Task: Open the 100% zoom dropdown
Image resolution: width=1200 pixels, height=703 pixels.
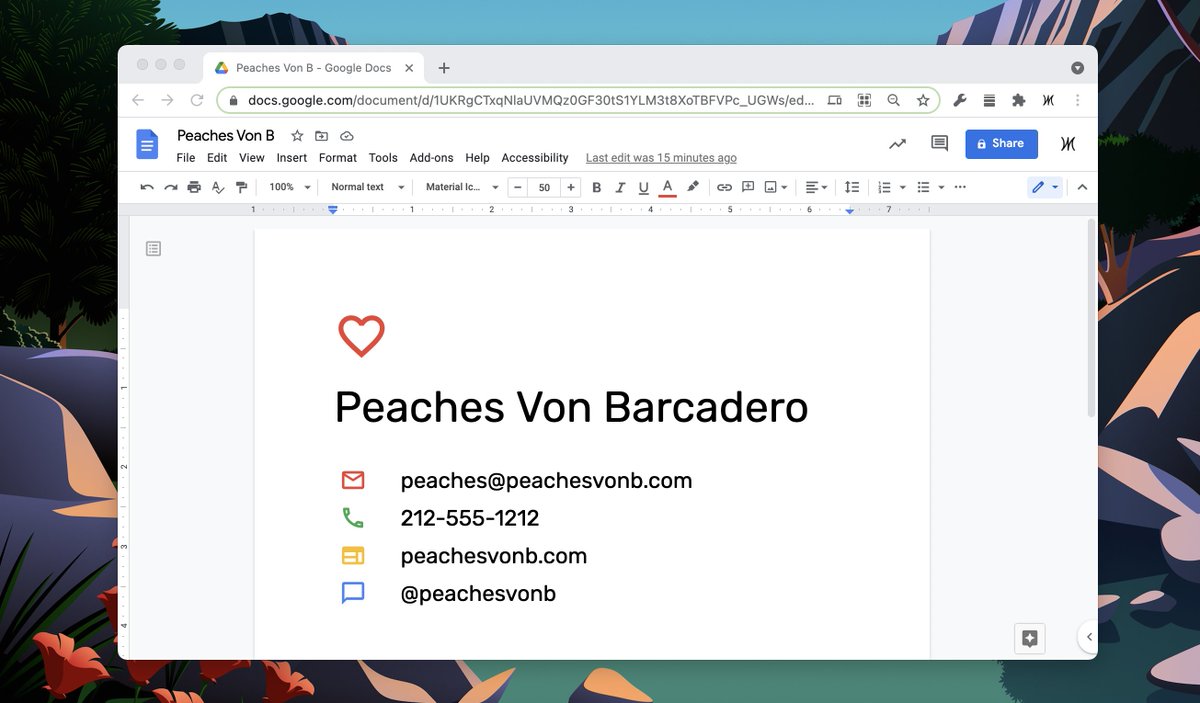Action: pos(289,187)
